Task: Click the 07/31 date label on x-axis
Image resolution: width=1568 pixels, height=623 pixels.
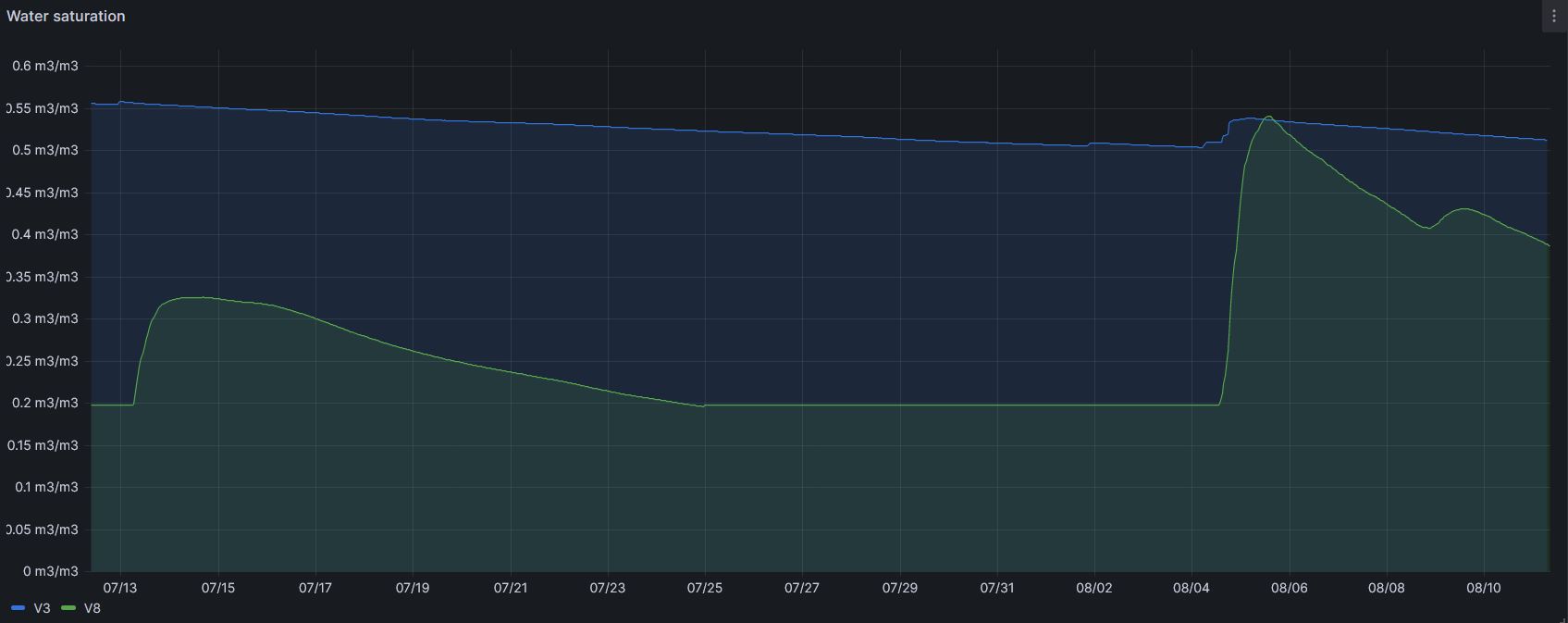Action: pos(997,588)
